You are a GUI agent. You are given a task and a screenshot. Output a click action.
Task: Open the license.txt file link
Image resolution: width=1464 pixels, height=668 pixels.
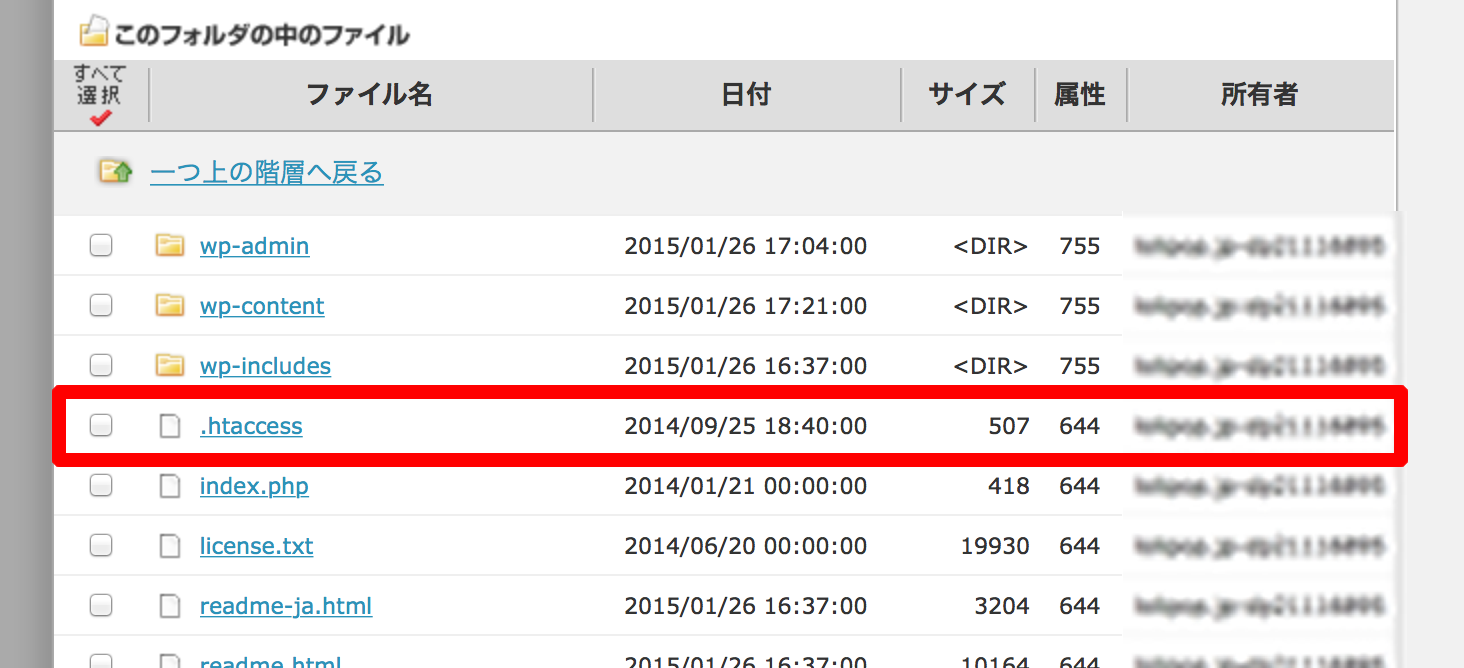pyautogui.click(x=256, y=546)
